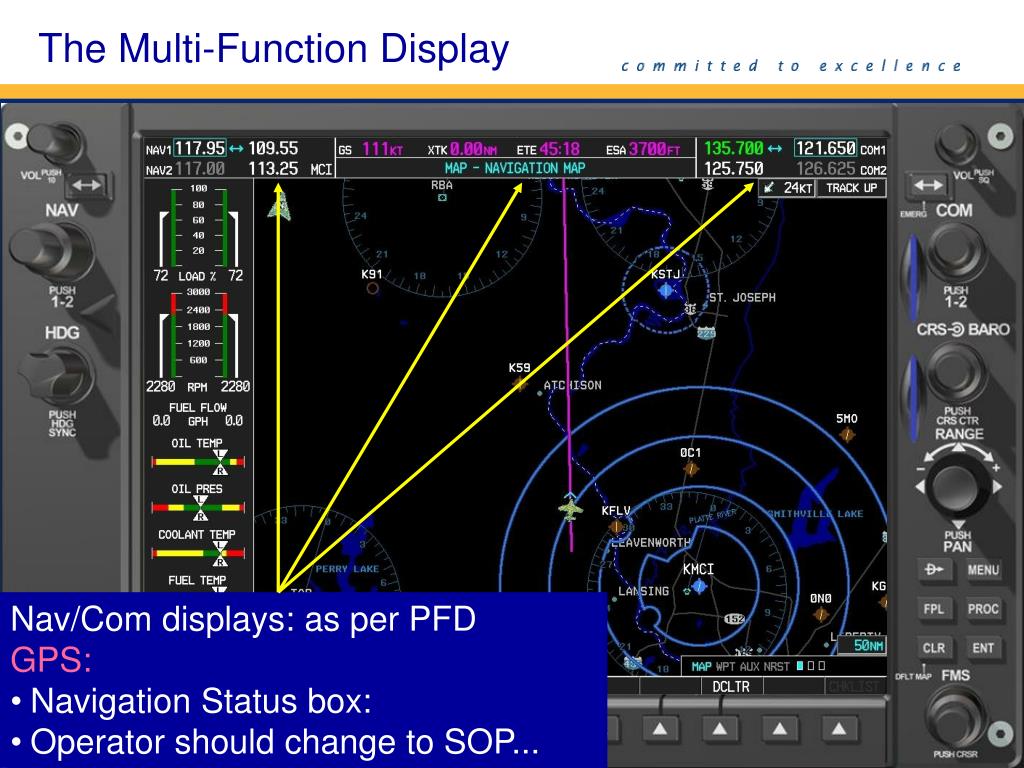Select the RBA navaid symbol
This screenshot has width=1024, height=768.
pyautogui.click(x=442, y=197)
